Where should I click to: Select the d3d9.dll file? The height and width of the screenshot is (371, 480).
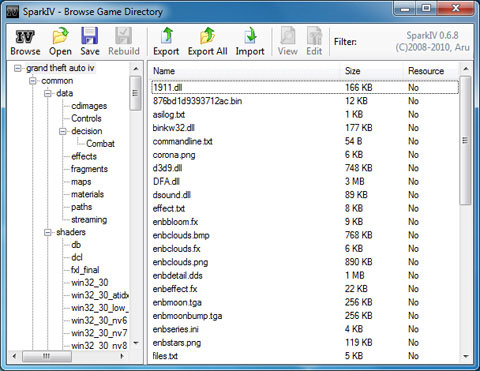[167, 168]
